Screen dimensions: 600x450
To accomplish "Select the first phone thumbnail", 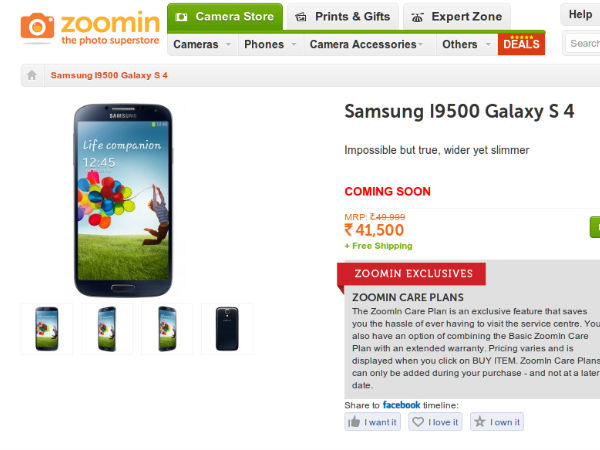I will tap(46, 329).
